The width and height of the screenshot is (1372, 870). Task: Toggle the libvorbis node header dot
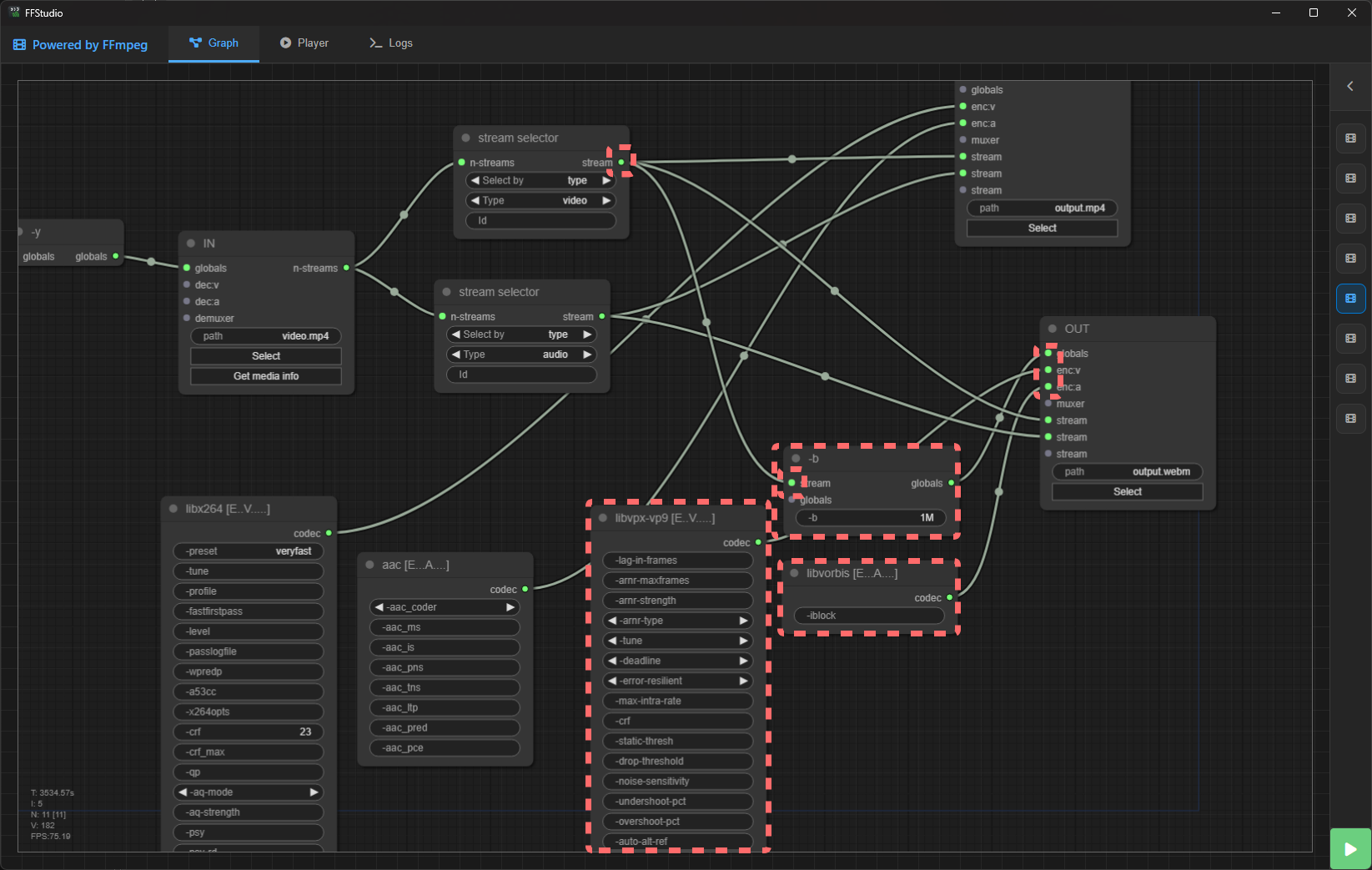[795, 573]
